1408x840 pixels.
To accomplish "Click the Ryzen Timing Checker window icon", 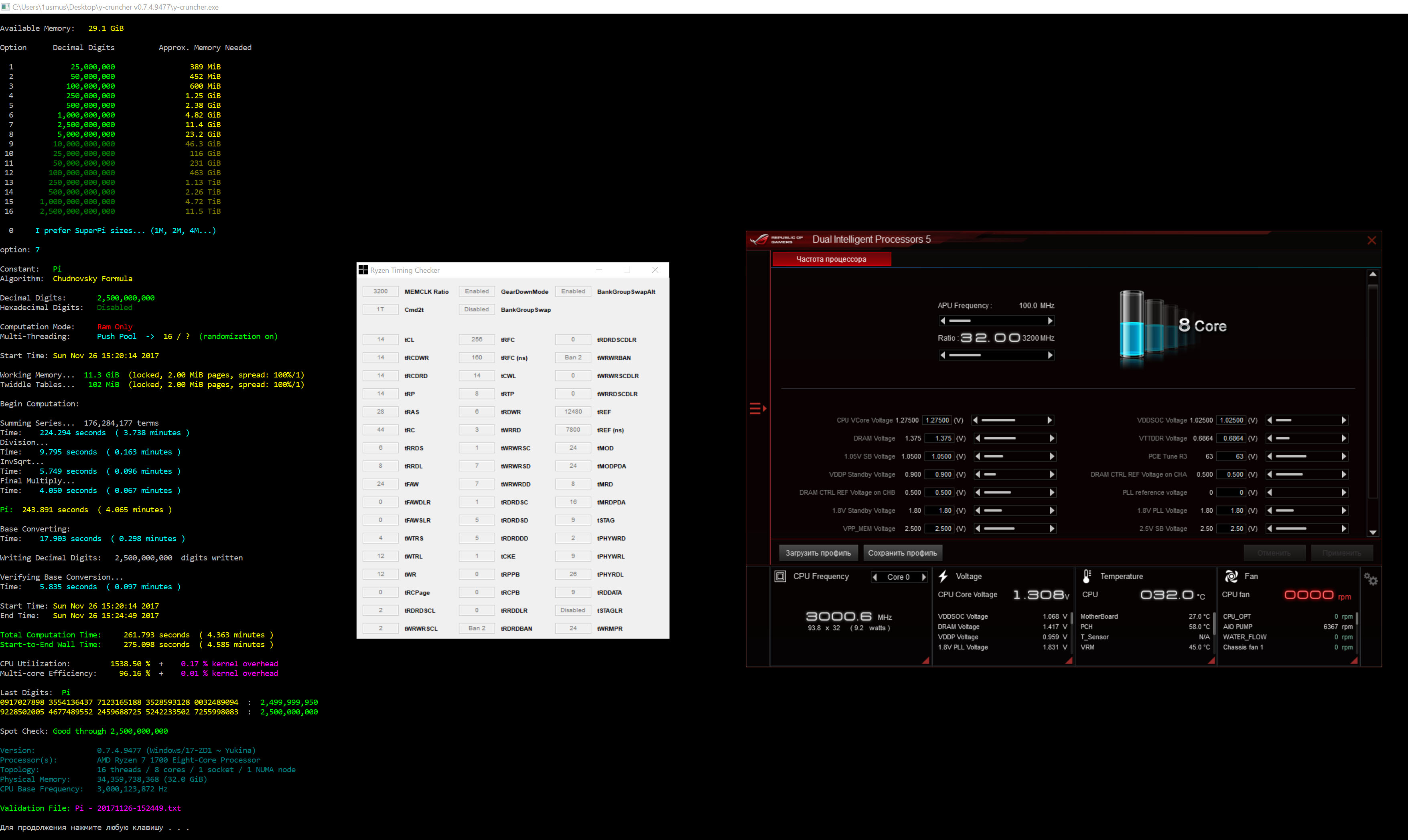I will click(x=363, y=270).
